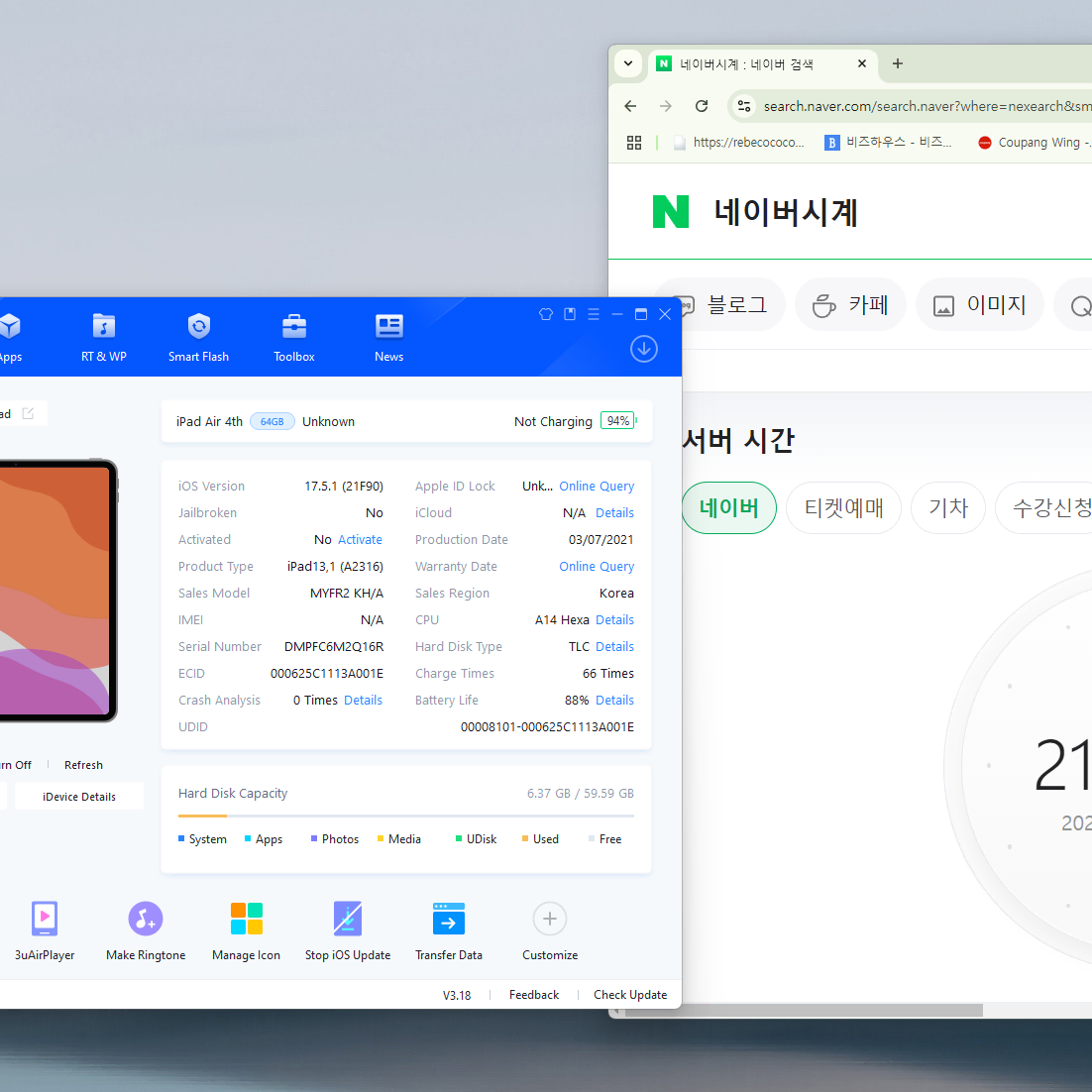Open Smart Flash in 3uTools
The image size is (1092, 1092).
[198, 337]
